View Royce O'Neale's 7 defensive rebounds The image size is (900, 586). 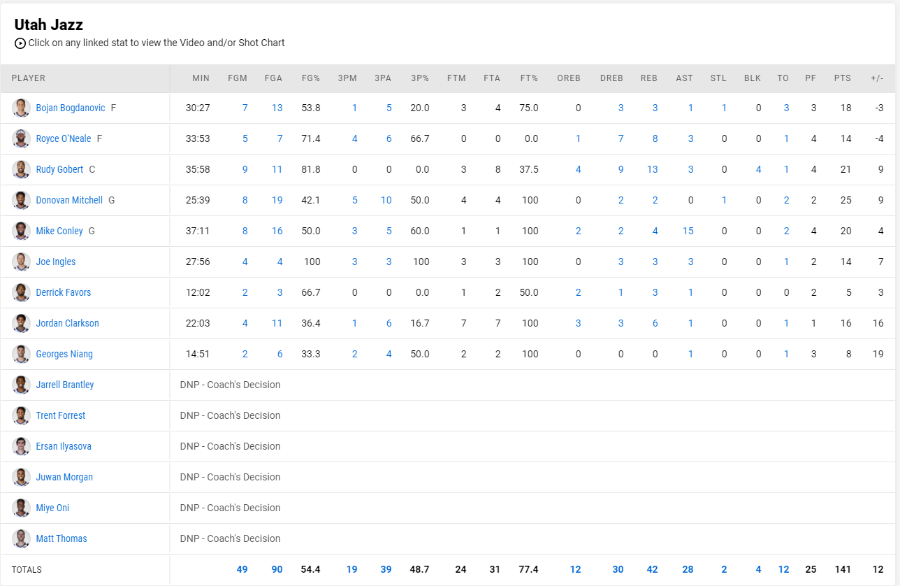click(x=620, y=138)
